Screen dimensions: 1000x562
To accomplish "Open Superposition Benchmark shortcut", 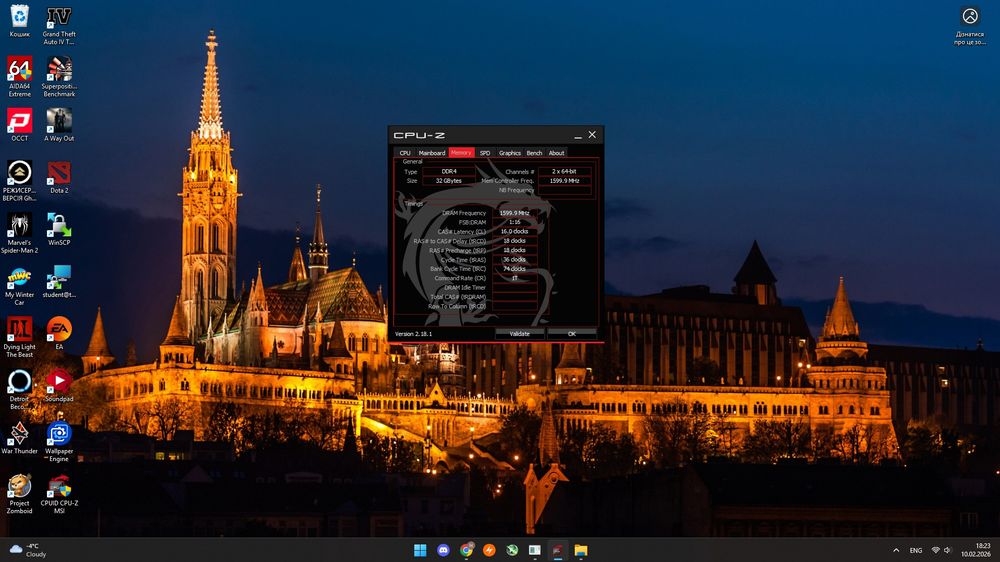I will pyautogui.click(x=59, y=77).
